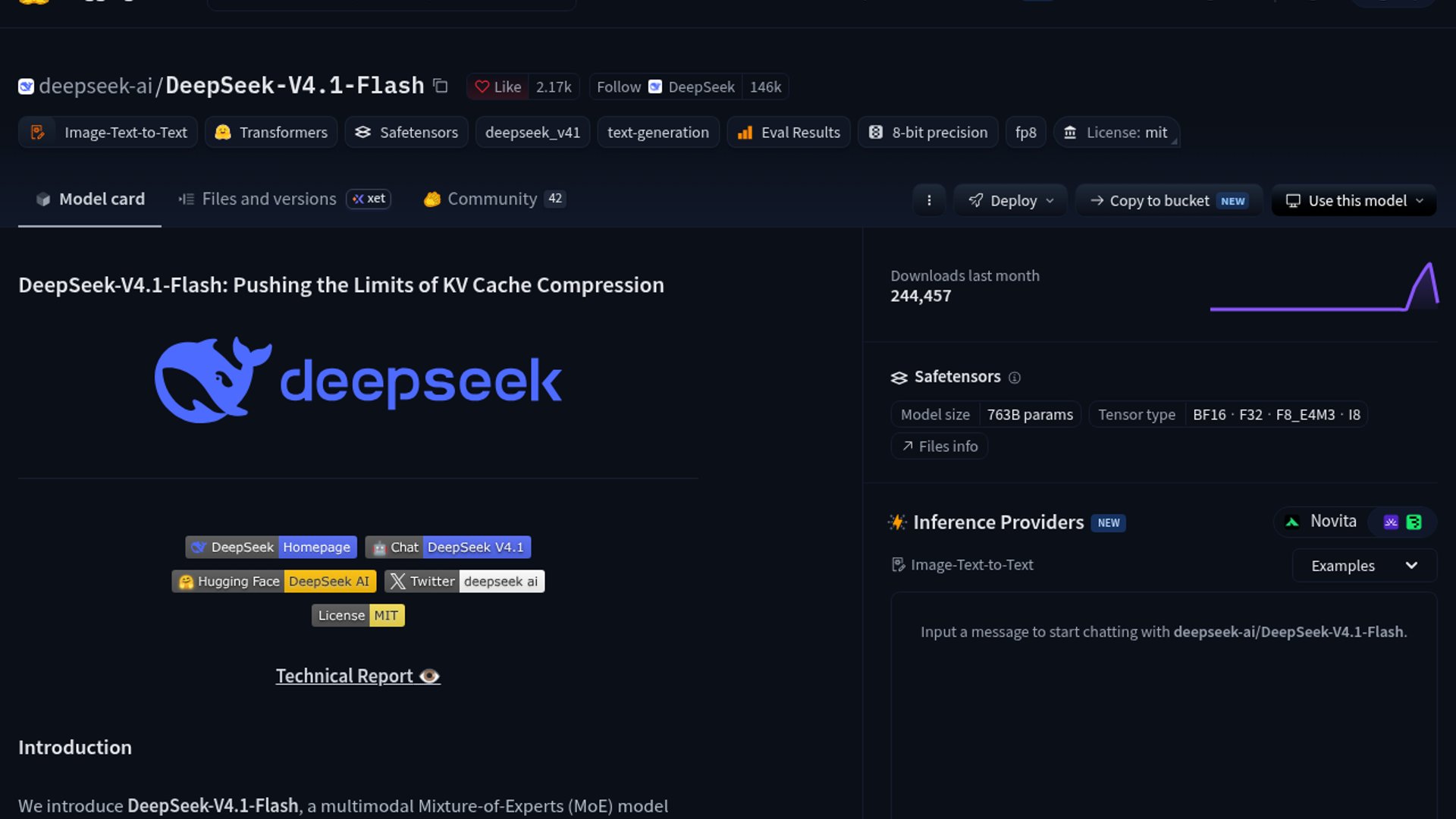This screenshot has height=819, width=1456.
Task: Select the Novita inference provider
Action: coord(1321,522)
